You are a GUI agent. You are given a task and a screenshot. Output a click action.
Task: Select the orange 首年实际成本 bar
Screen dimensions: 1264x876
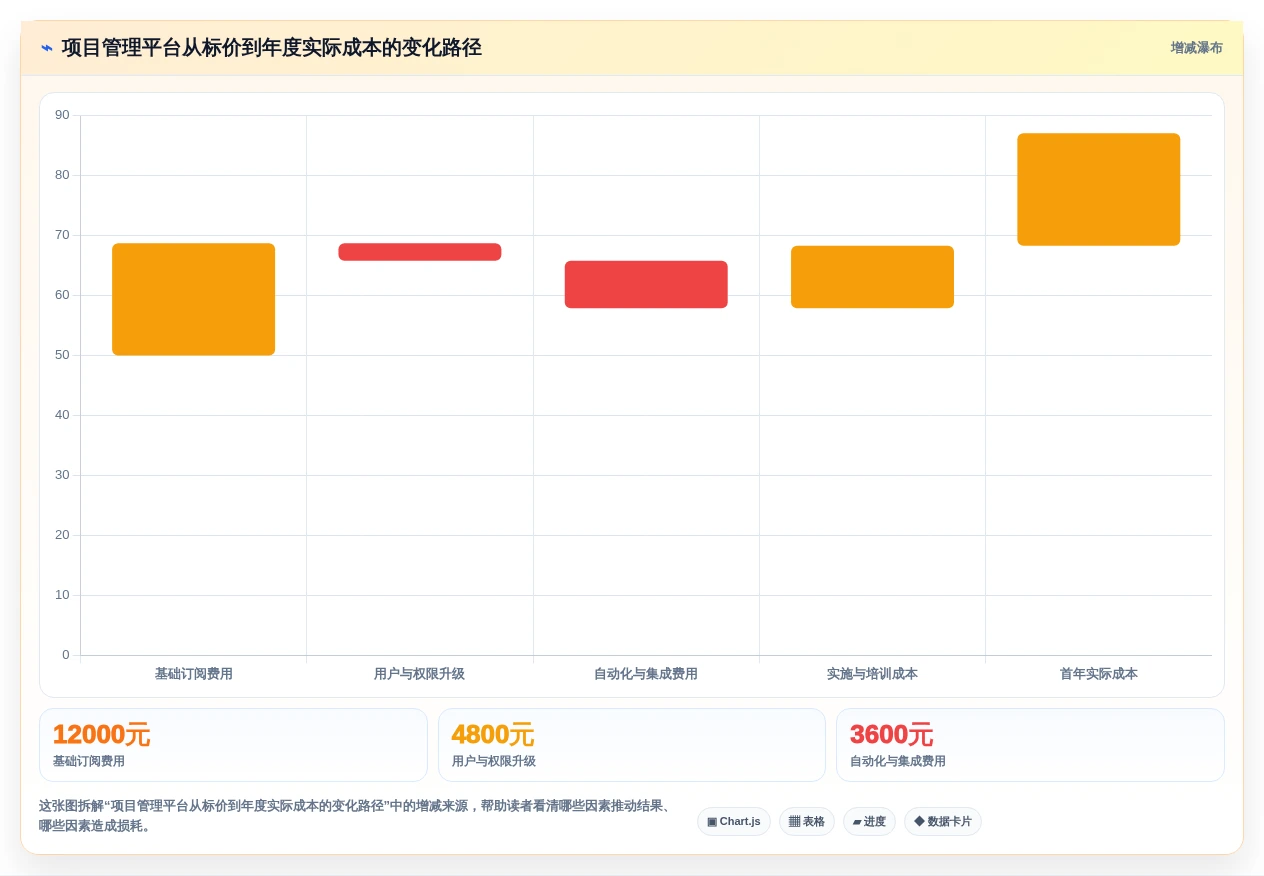pos(1099,189)
